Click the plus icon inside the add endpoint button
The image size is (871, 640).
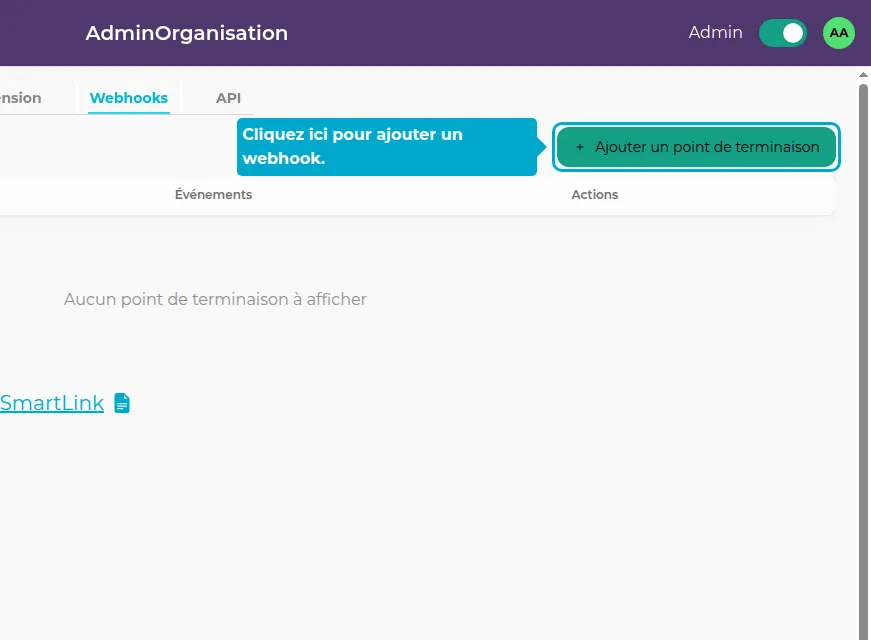pyautogui.click(x=579, y=147)
